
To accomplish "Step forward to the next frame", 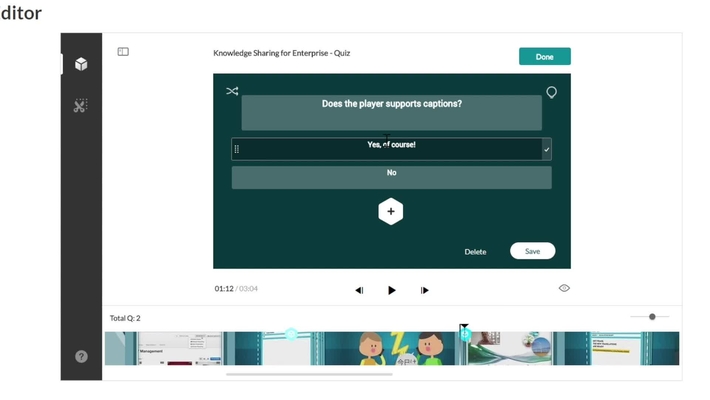I will click(x=424, y=290).
